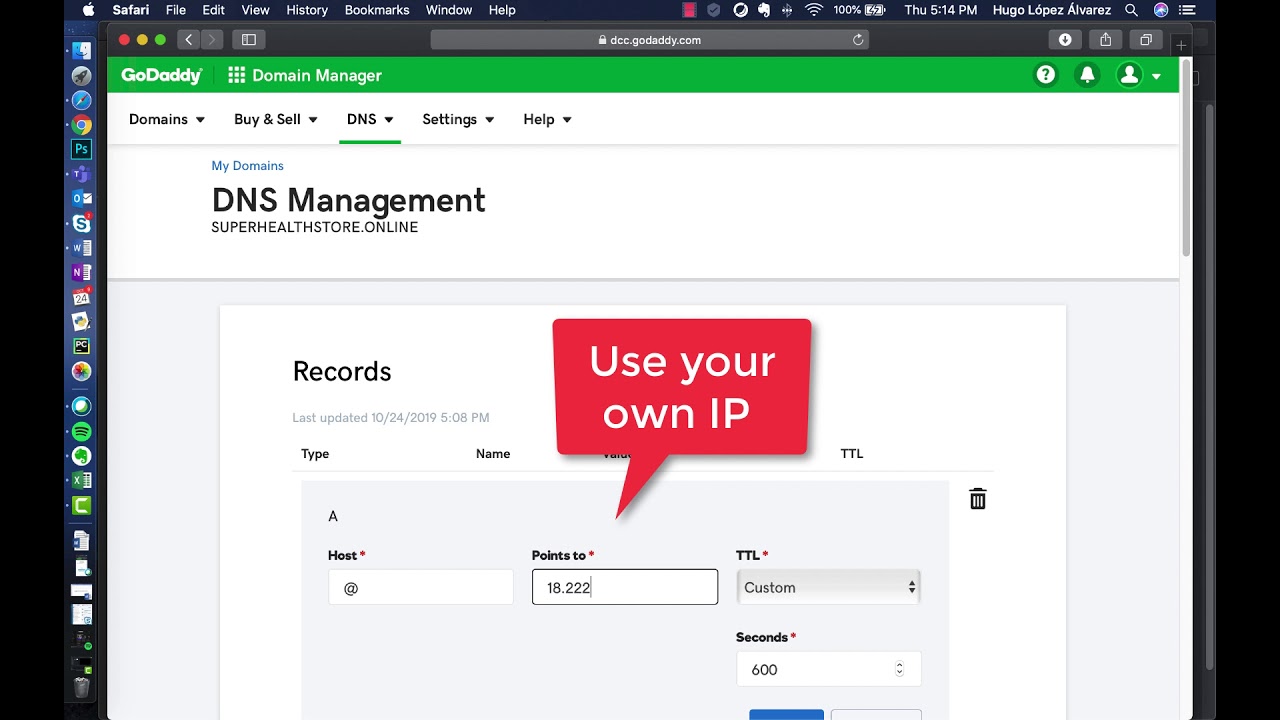Screen dimensions: 1280x720
Task: Expand the DNS menu
Action: pos(370,119)
